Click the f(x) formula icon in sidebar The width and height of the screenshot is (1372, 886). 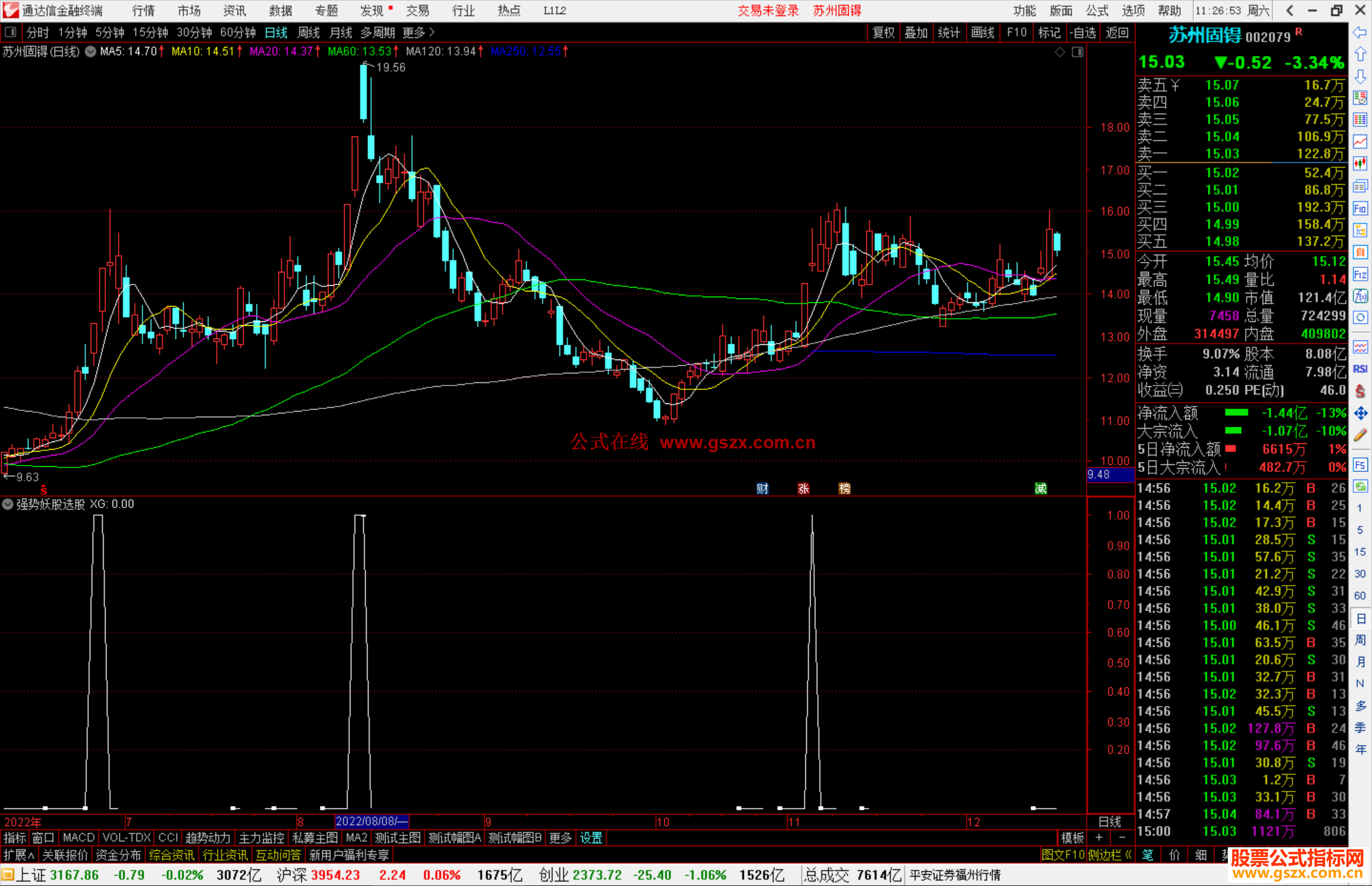click(x=1360, y=296)
